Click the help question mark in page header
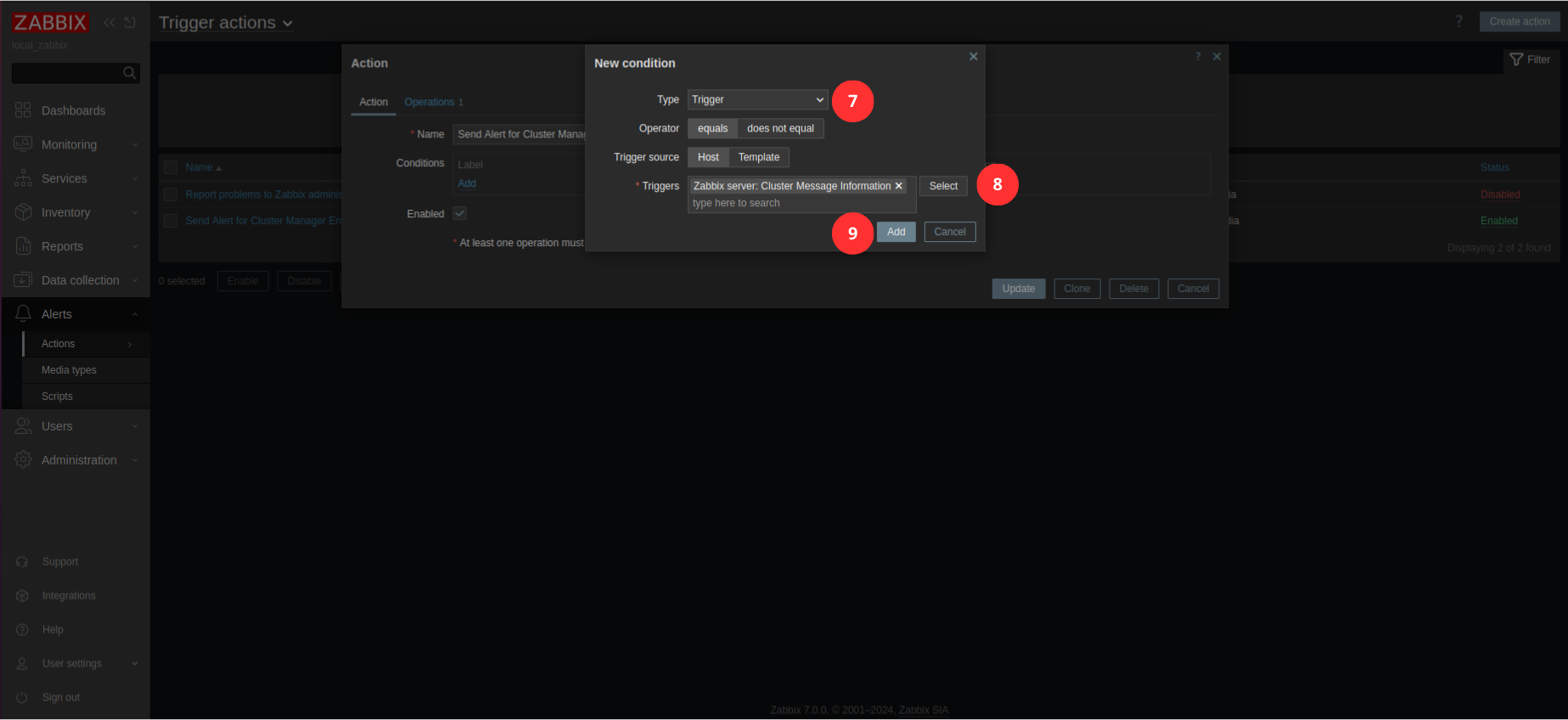Image resolution: width=1568 pixels, height=720 pixels. pos(1459,21)
